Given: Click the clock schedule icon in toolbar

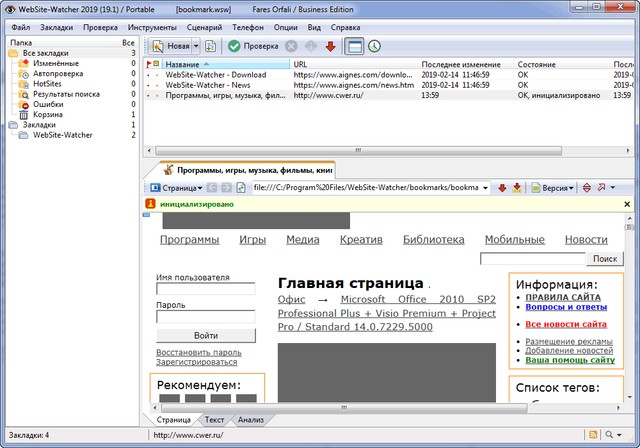Looking at the screenshot, I should pos(374,46).
